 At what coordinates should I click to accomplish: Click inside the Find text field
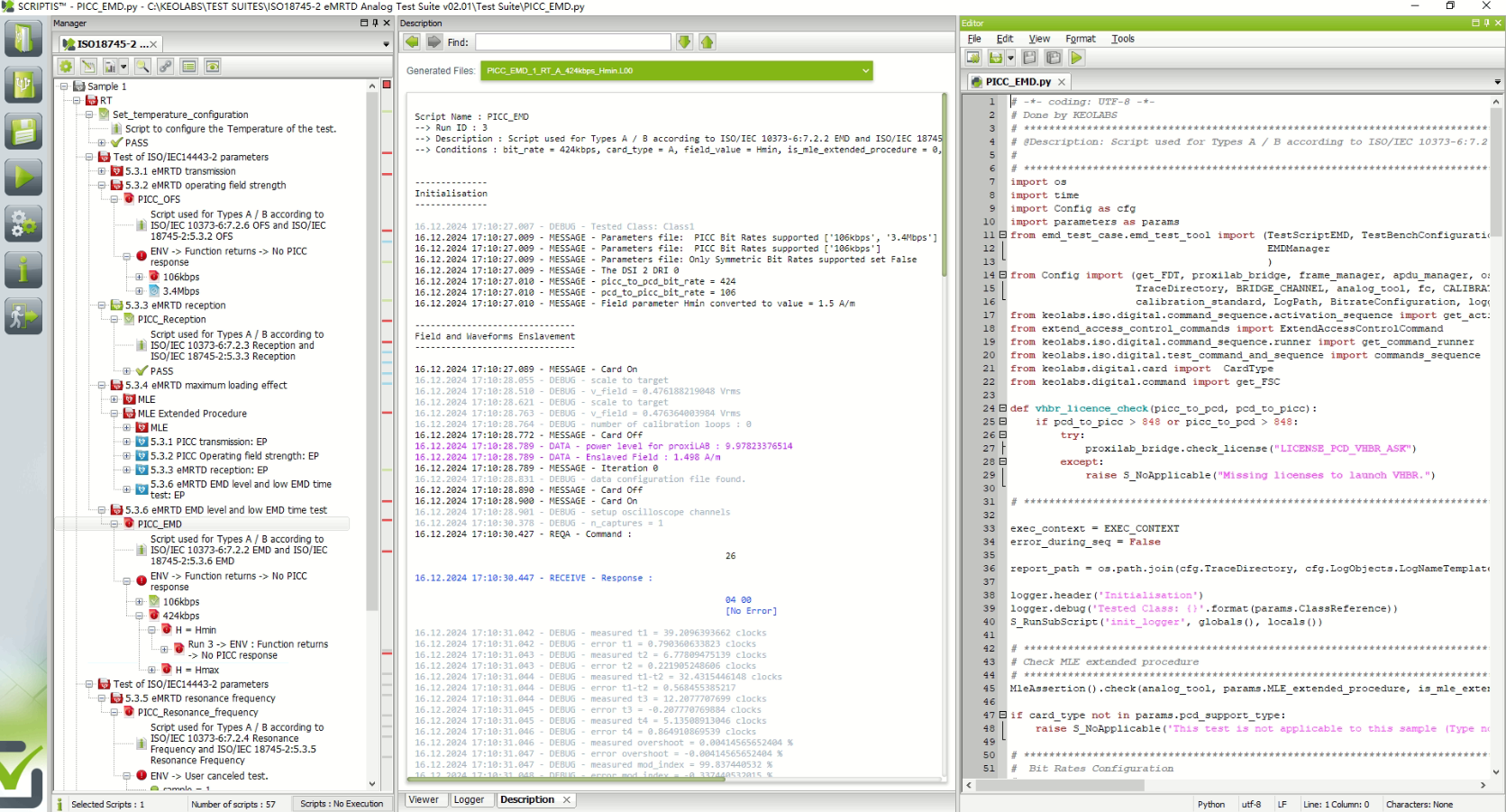tap(572, 42)
